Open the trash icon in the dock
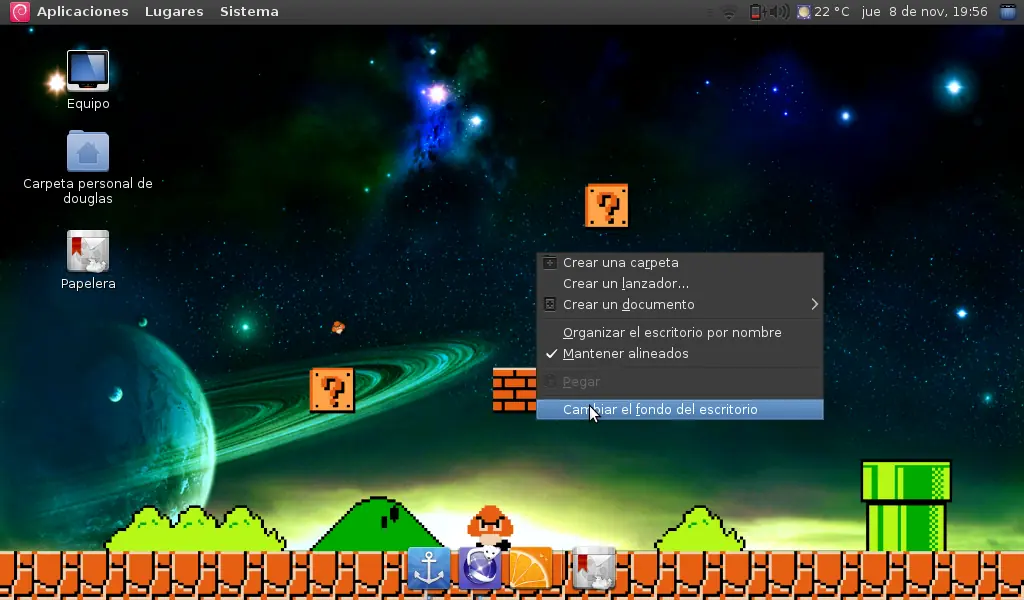This screenshot has height=600, width=1024. [594, 569]
